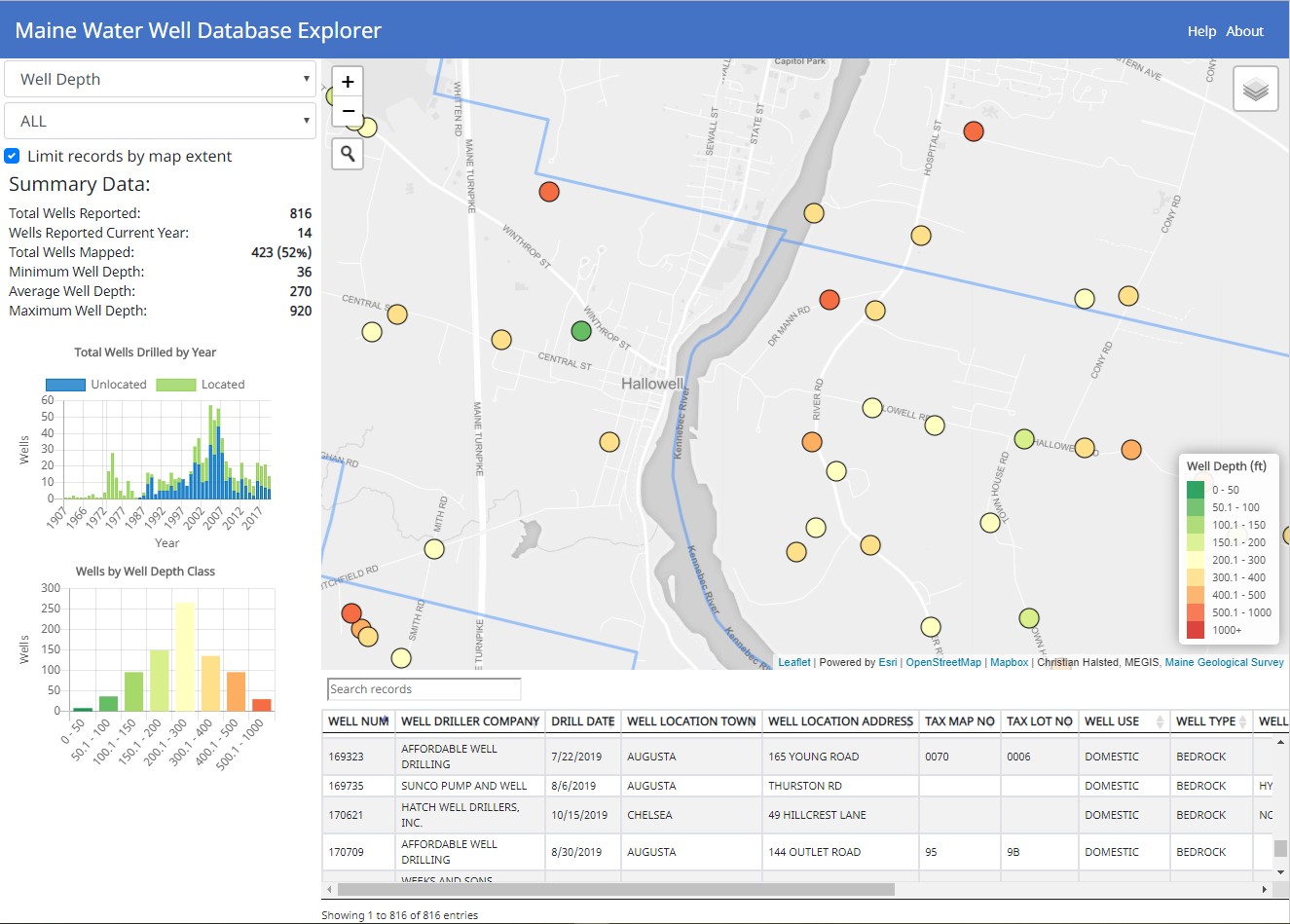Zoom in on the map
1290x924 pixels.
348,82
